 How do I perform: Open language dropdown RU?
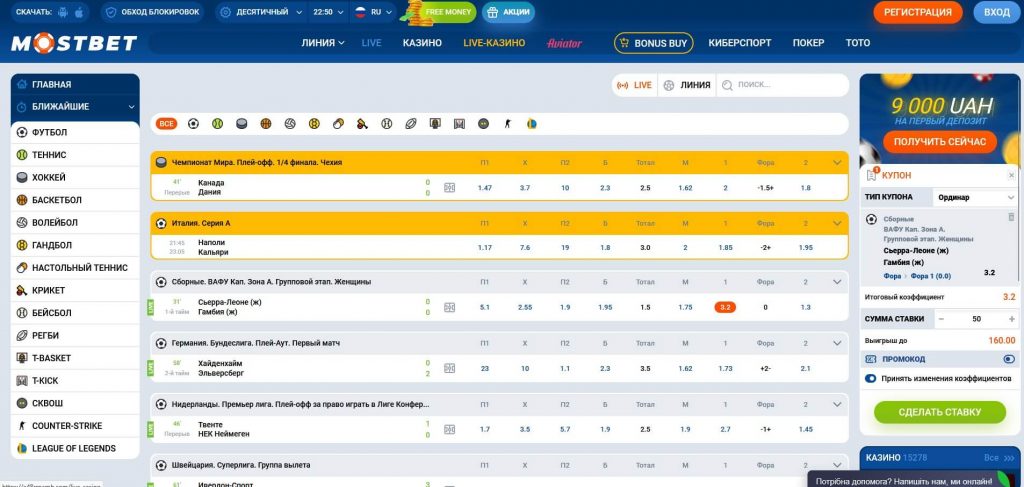click(x=373, y=12)
